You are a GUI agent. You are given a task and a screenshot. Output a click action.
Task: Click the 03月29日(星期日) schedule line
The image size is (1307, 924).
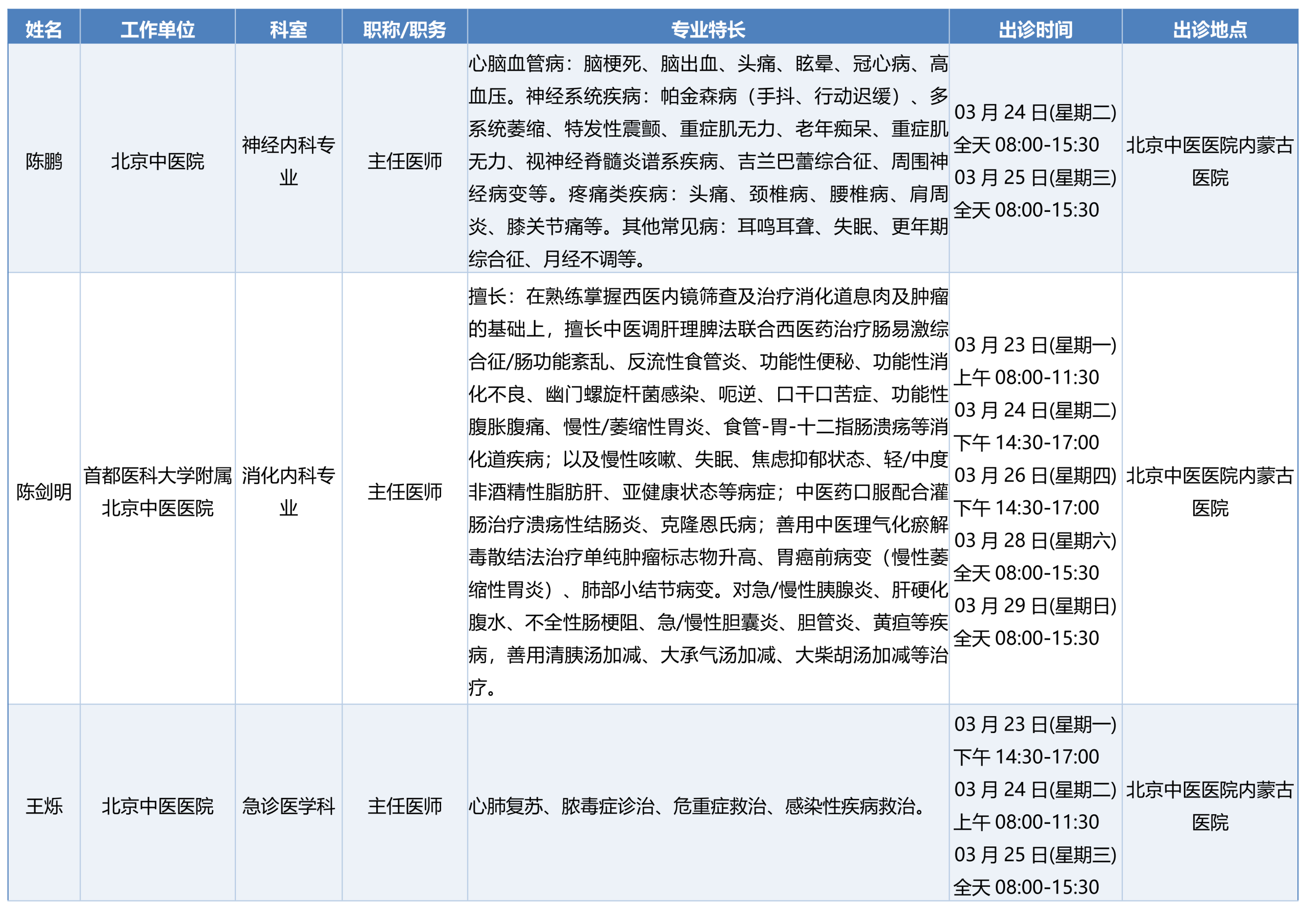[1034, 606]
